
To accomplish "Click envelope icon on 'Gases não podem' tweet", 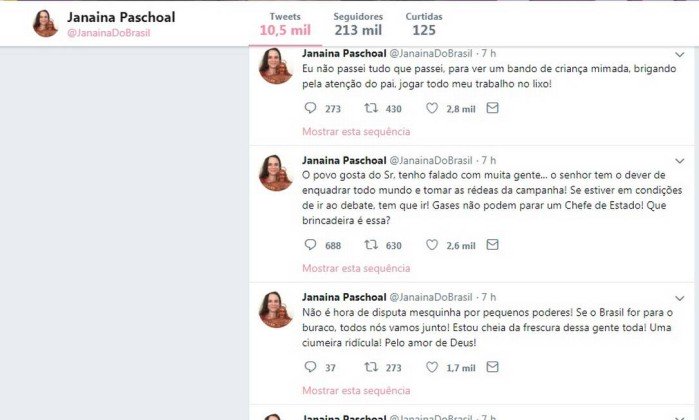I will (492, 245).
